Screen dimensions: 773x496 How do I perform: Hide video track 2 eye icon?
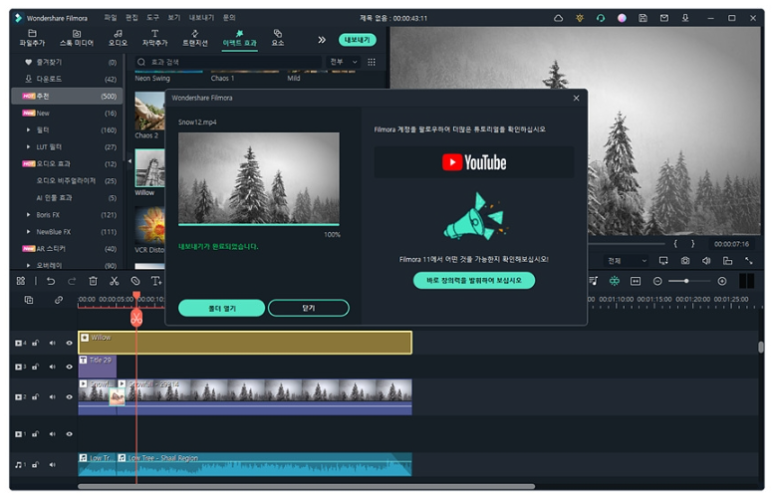[69, 397]
